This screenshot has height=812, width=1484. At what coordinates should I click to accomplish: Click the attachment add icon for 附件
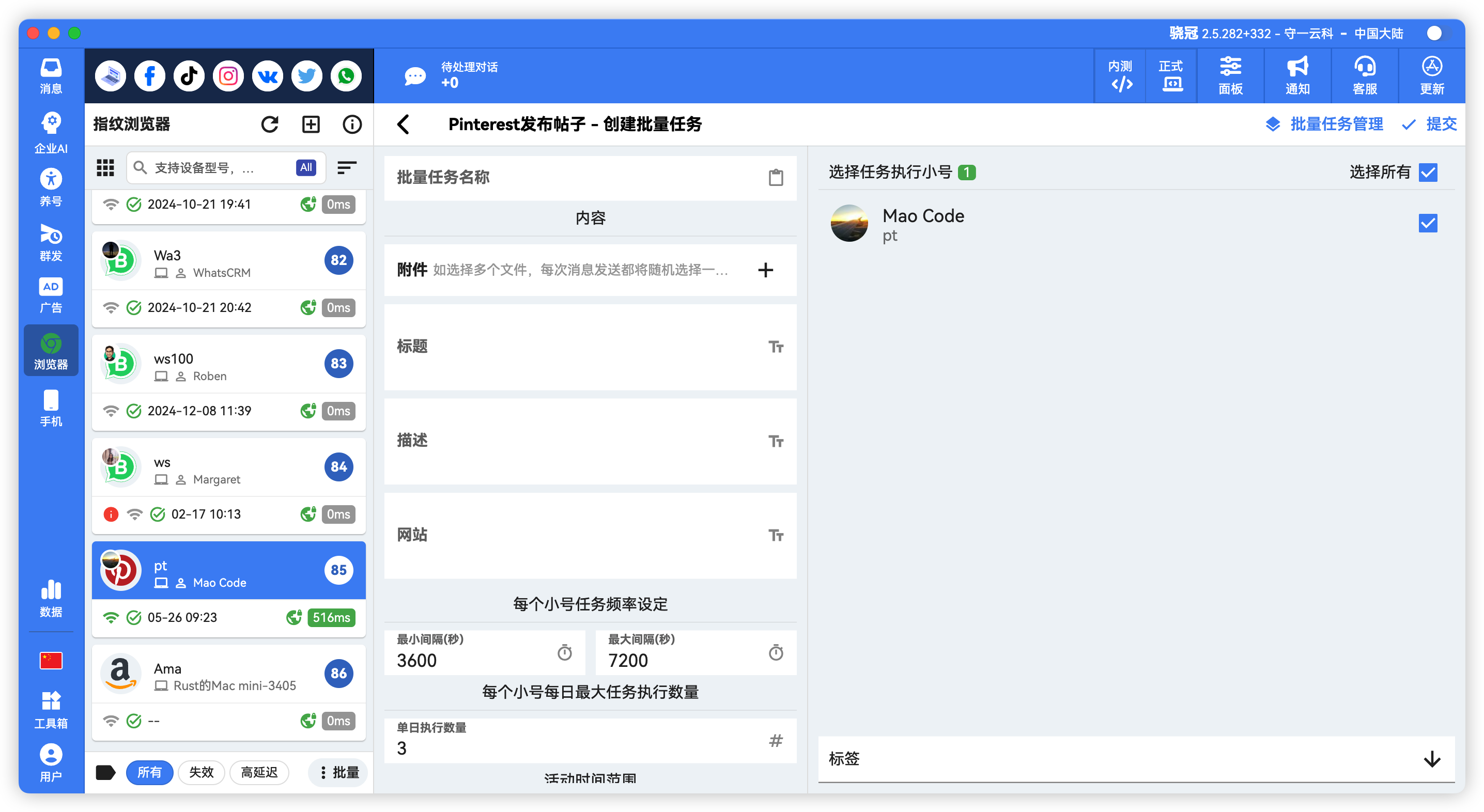766,270
